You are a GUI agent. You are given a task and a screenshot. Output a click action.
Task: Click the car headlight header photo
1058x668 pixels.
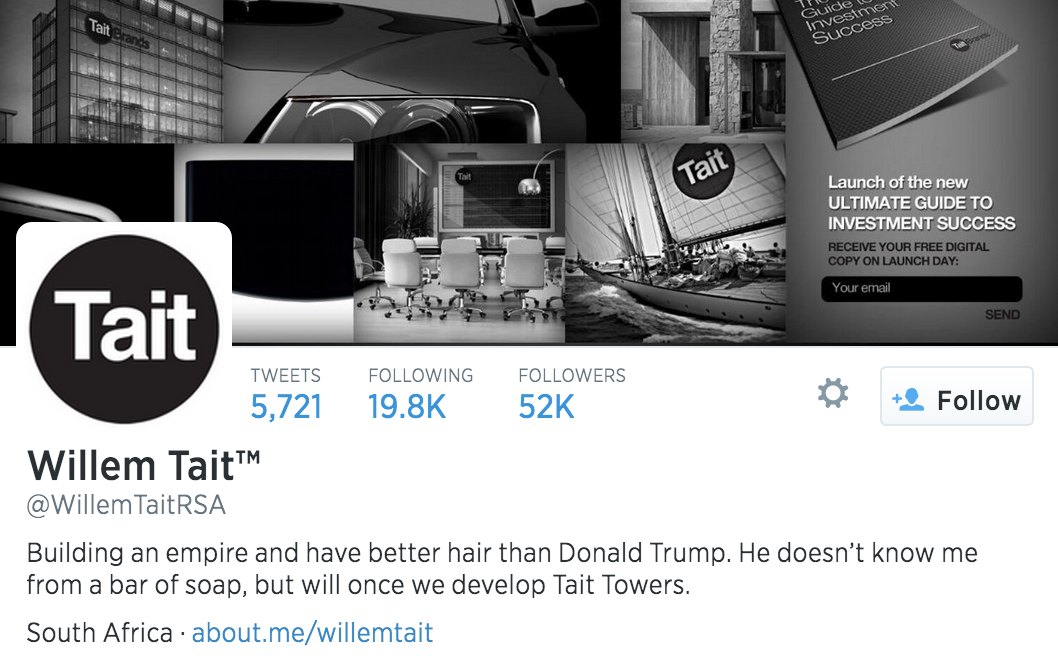point(422,71)
